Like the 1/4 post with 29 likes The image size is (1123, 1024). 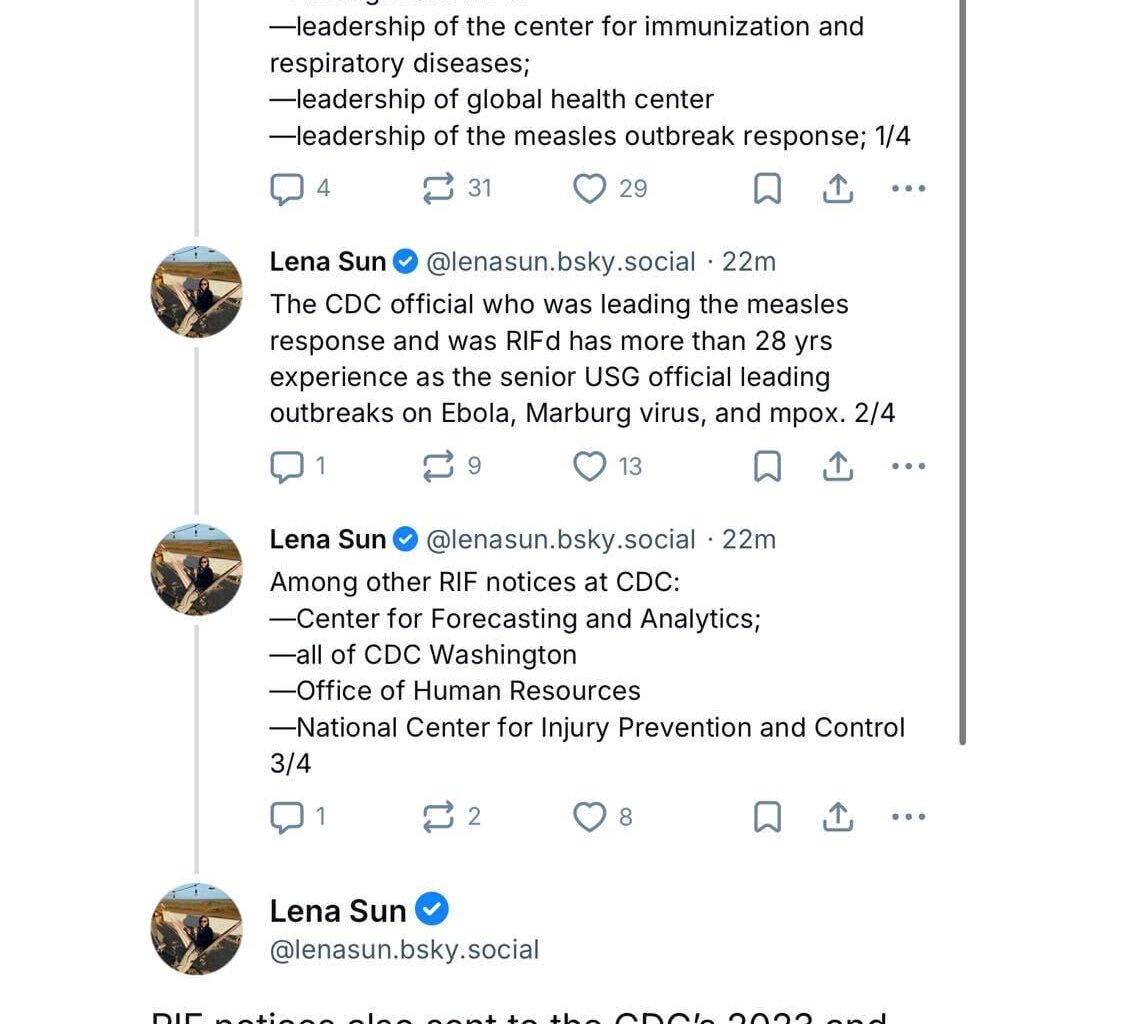589,189
